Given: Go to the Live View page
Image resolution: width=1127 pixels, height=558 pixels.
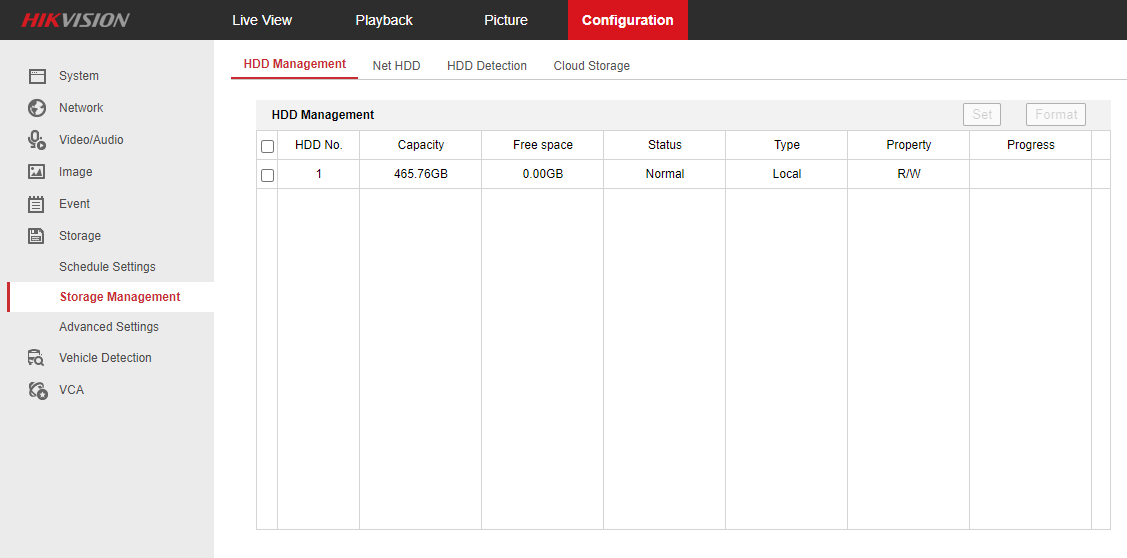Looking at the screenshot, I should (262, 20).
